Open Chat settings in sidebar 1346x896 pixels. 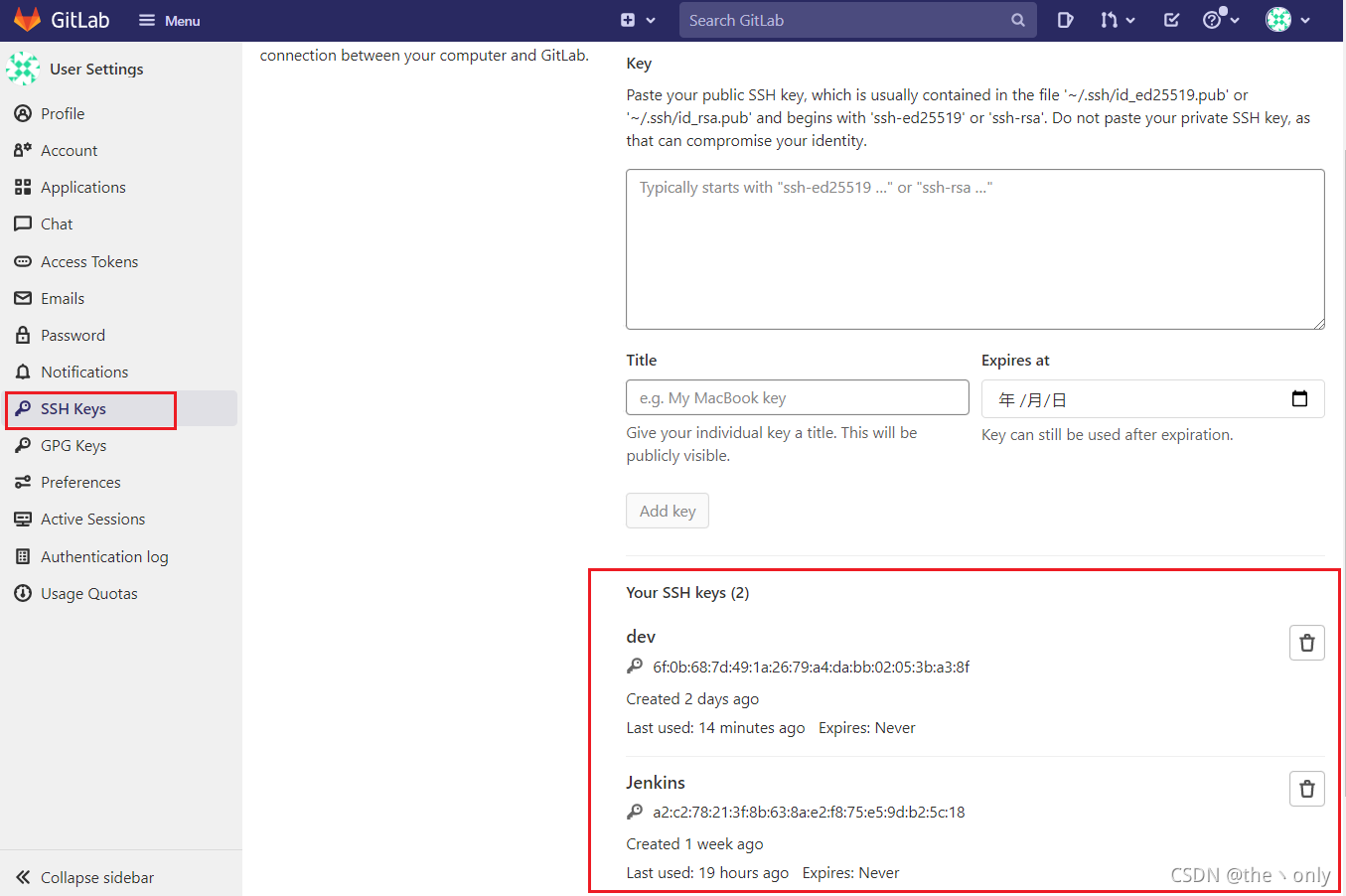[x=120, y=224]
